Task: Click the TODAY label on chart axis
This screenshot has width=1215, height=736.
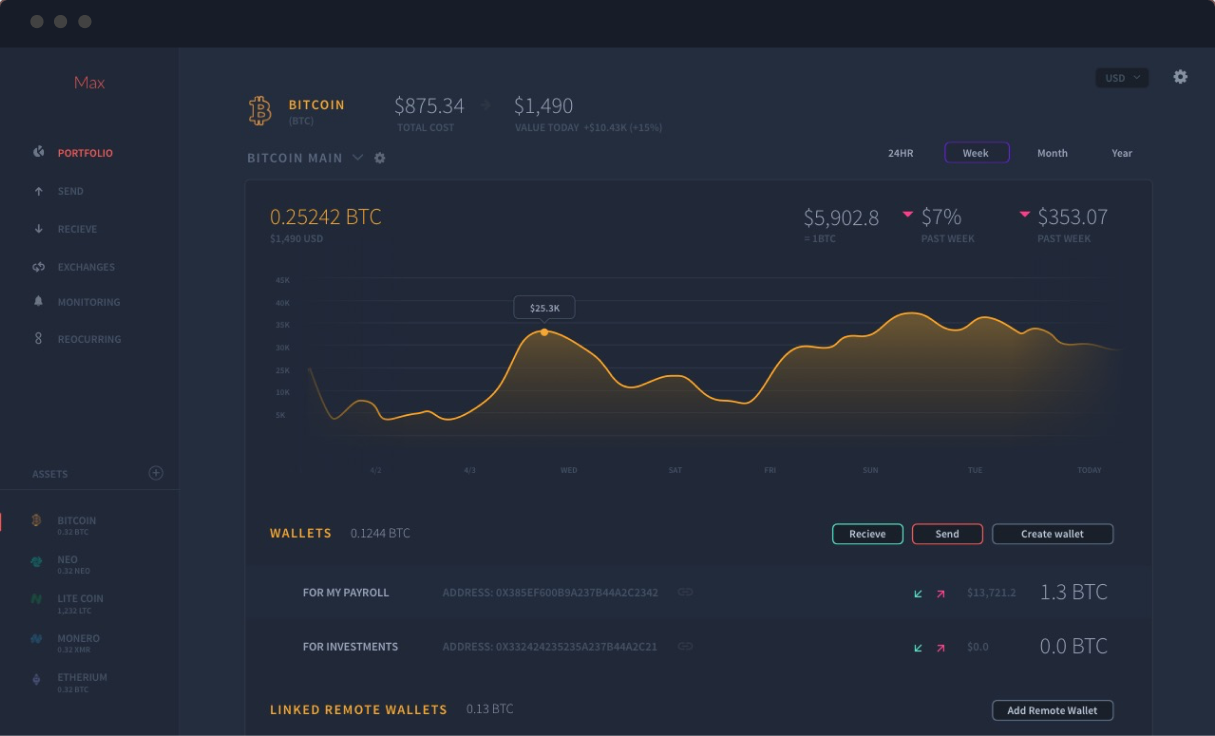Action: pyautogui.click(x=1089, y=470)
